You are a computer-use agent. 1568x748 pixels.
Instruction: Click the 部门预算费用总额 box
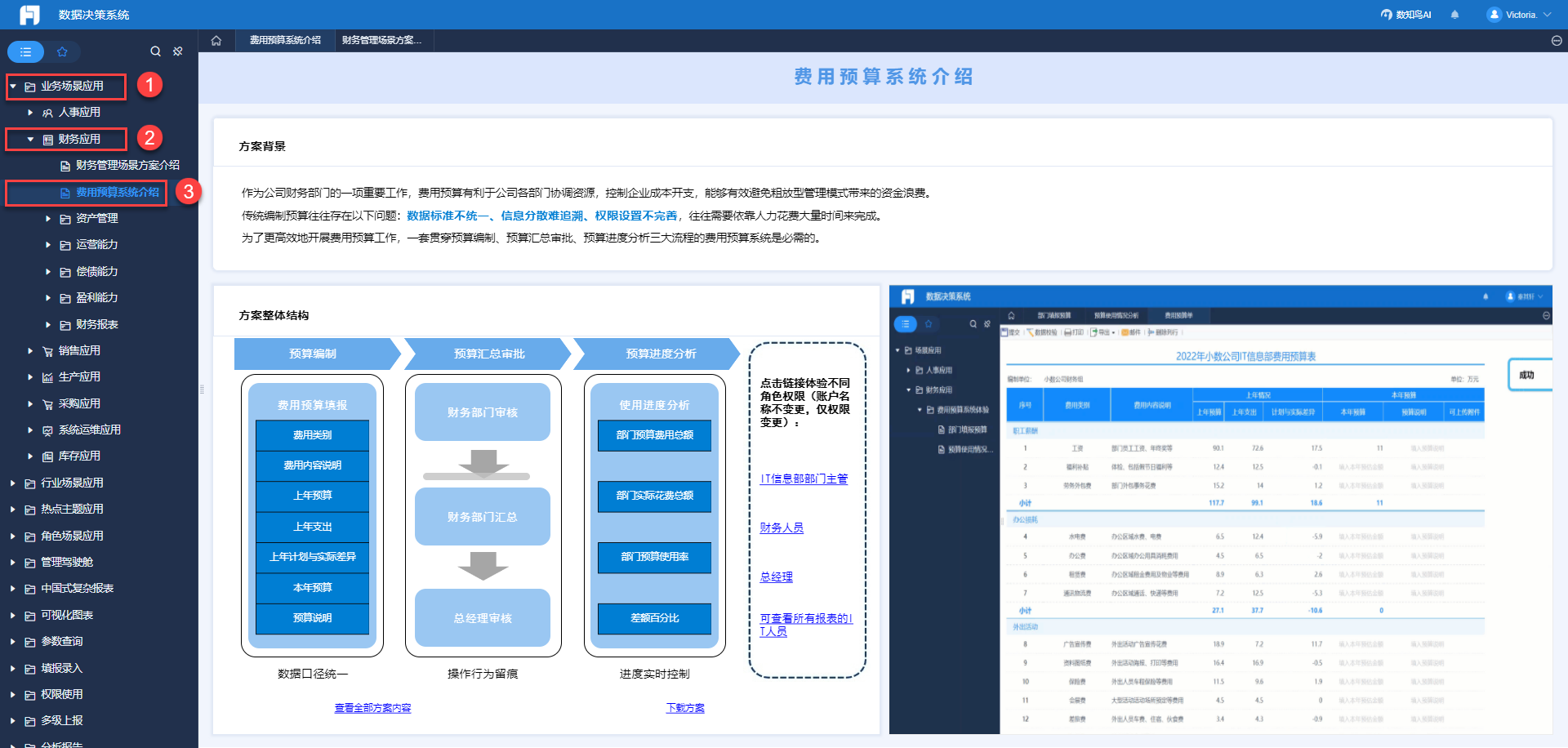(x=654, y=435)
